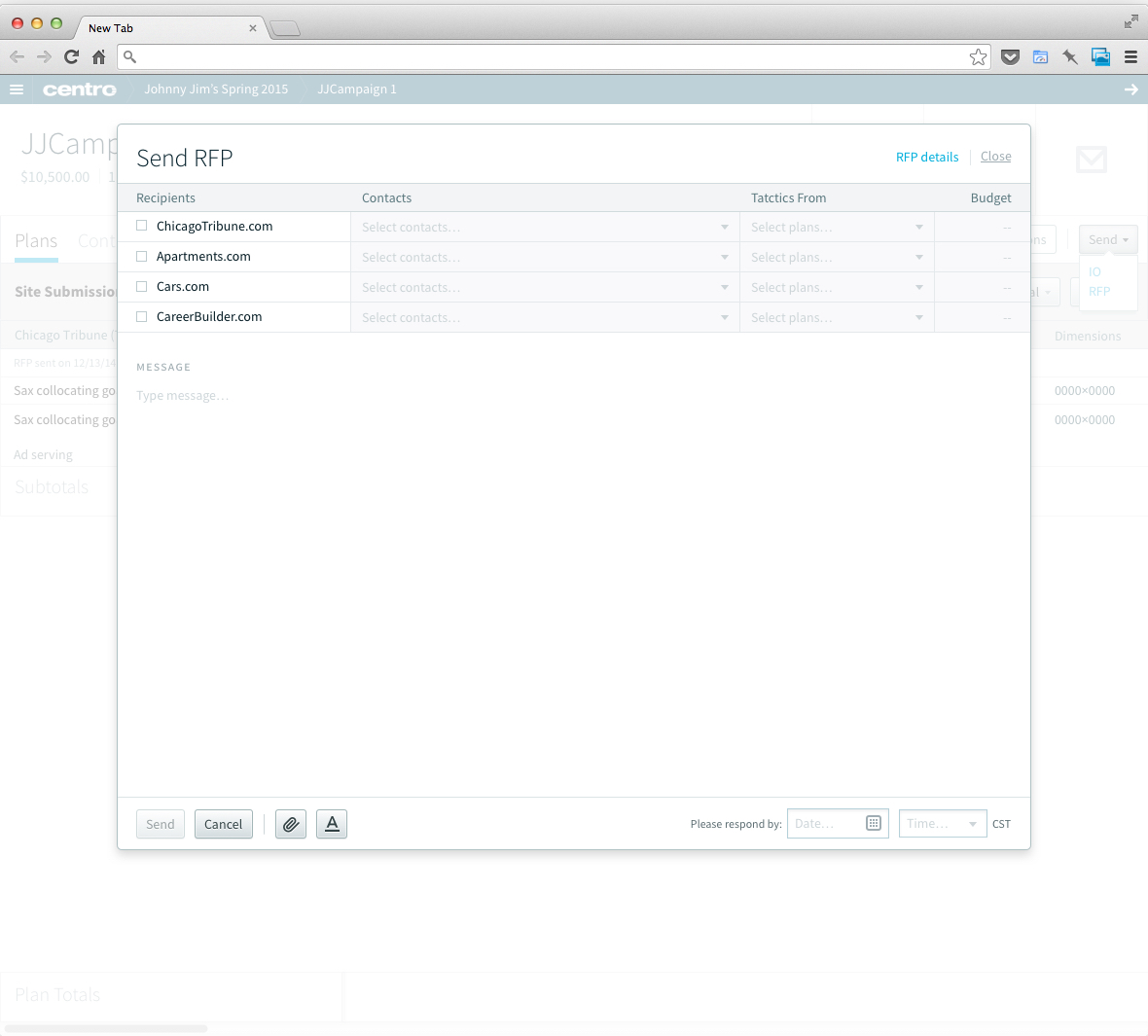Click the respond-by Date field
Image resolution: width=1148 pixels, height=1036 pixels.
pos(838,824)
